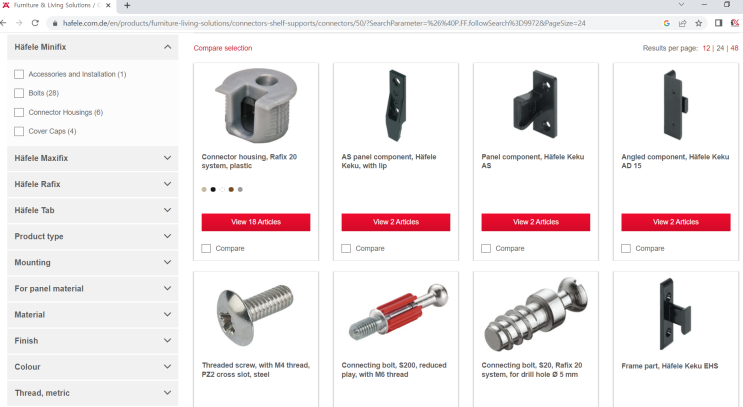
Task: Click the Google icon in address bar
Action: (667, 23)
